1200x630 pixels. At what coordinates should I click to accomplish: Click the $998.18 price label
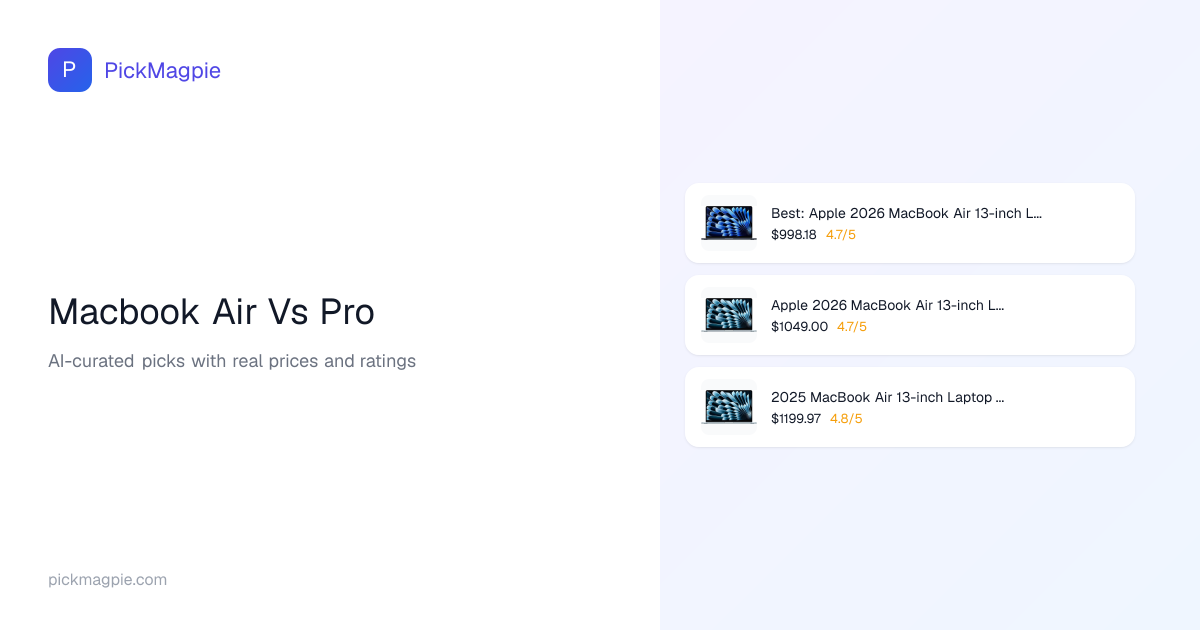click(x=793, y=235)
